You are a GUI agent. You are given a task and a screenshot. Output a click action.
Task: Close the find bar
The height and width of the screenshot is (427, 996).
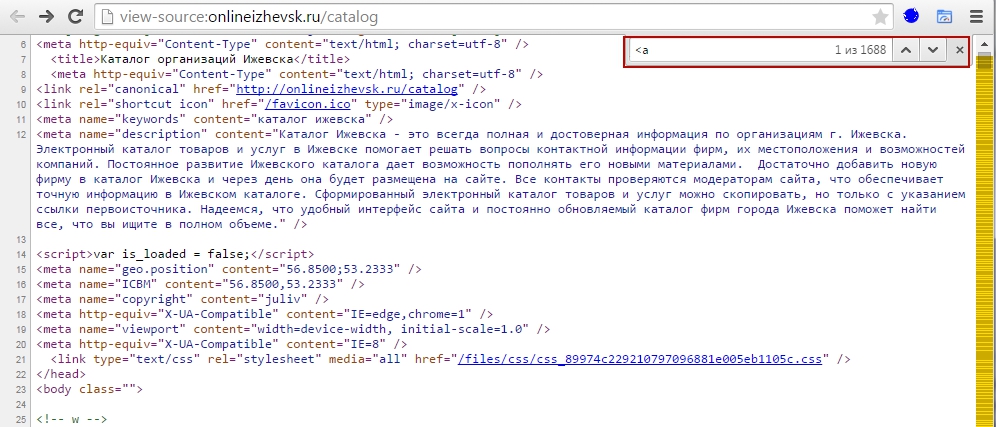tap(959, 50)
